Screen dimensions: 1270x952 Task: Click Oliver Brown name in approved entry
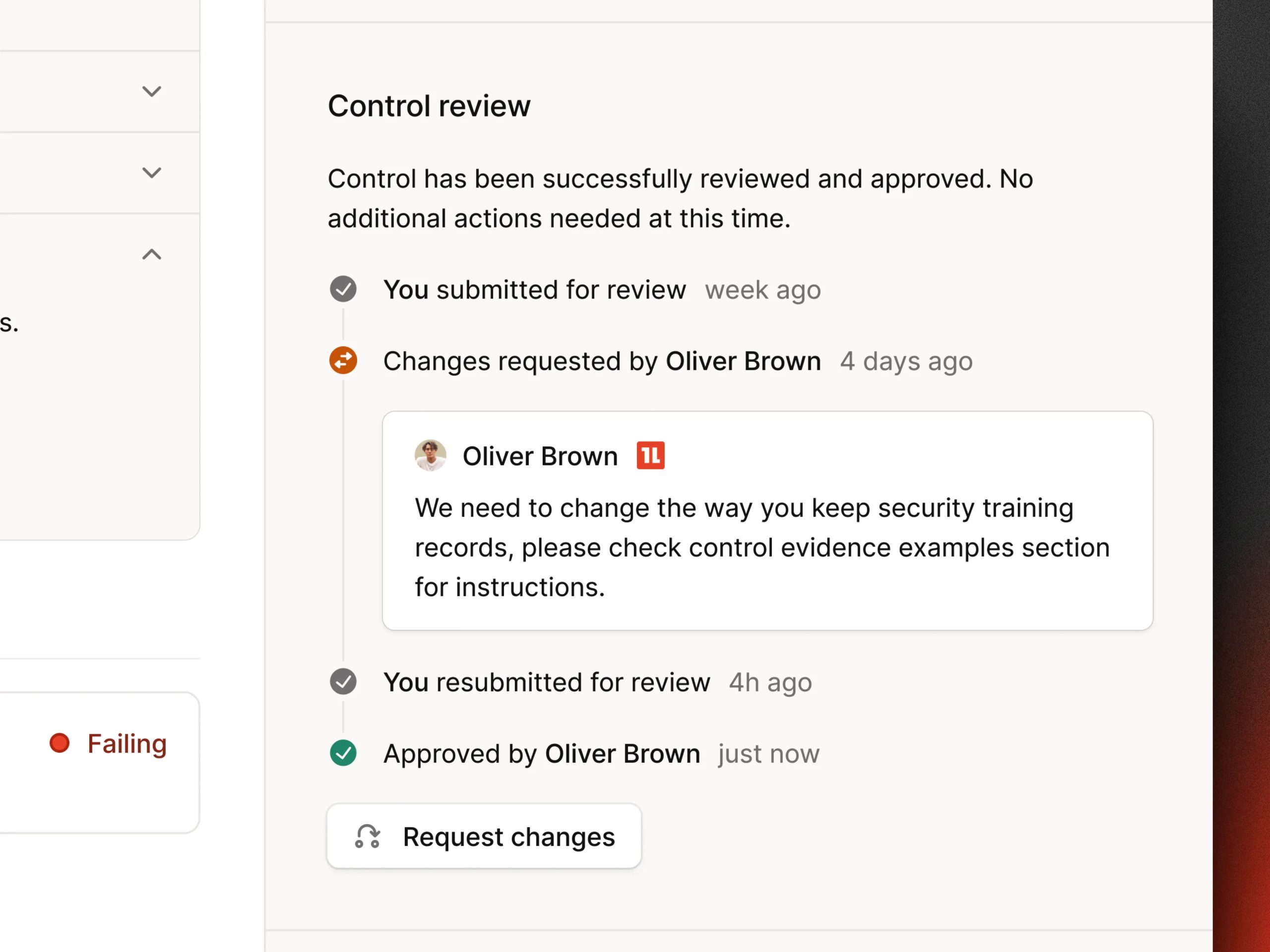623,754
